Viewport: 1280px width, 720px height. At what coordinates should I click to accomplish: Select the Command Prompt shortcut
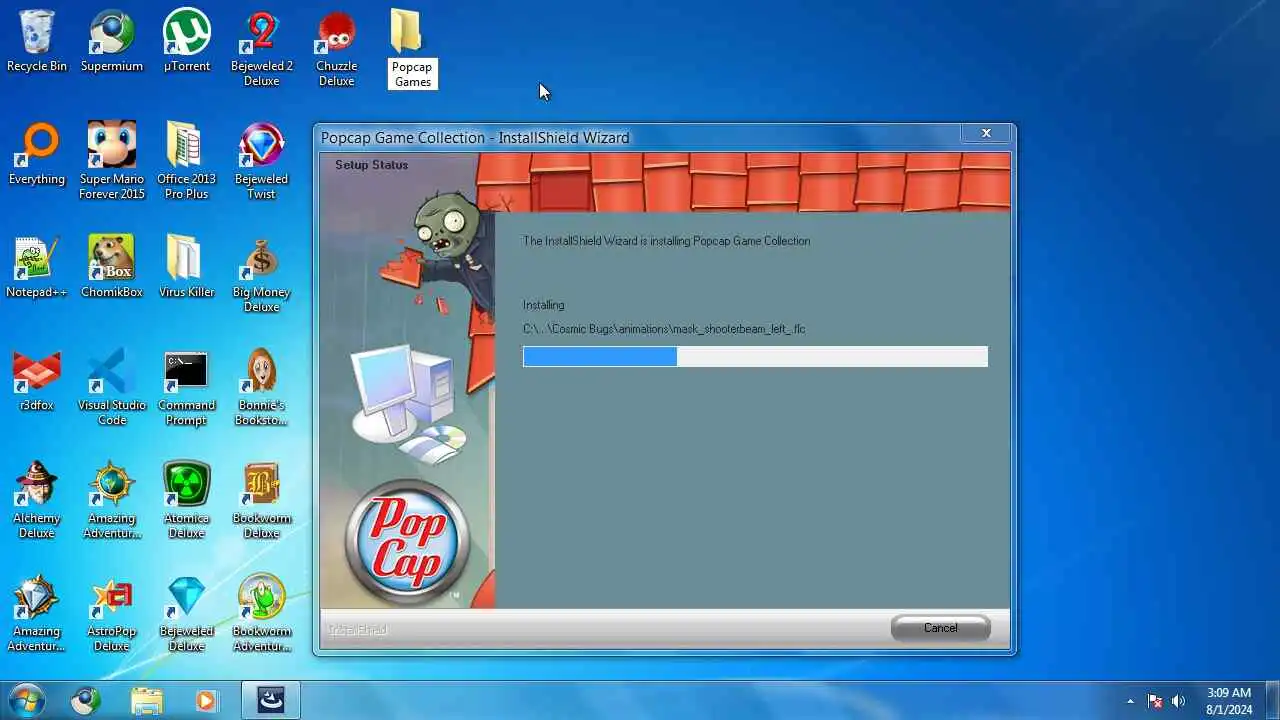tap(187, 387)
